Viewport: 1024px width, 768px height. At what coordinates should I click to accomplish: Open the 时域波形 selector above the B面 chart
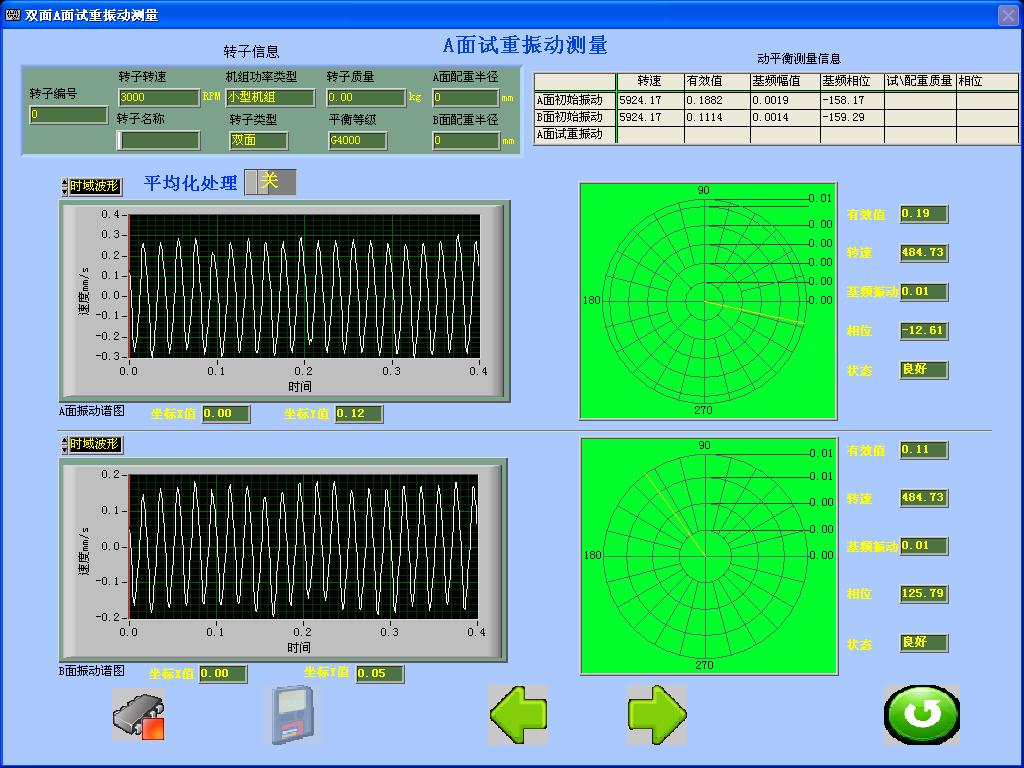point(95,443)
